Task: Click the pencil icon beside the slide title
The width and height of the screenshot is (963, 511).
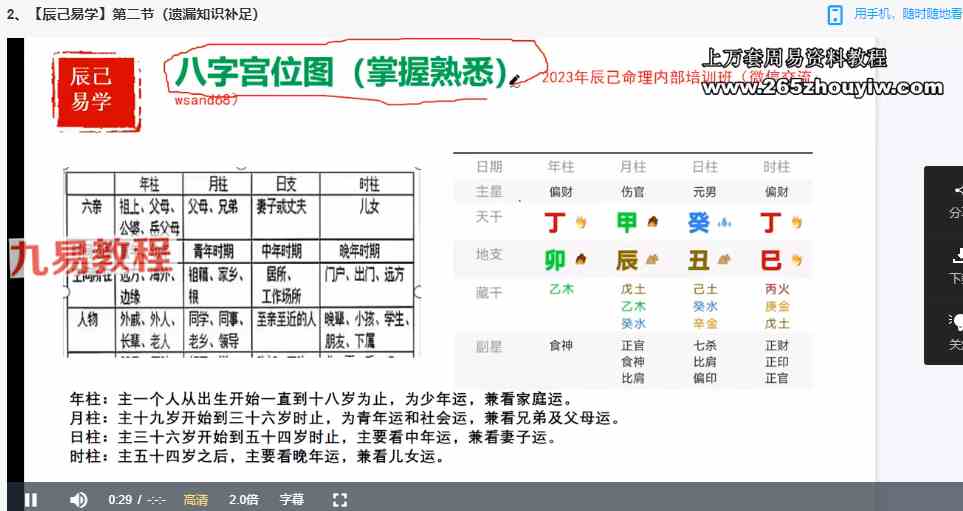Action: tap(515, 79)
